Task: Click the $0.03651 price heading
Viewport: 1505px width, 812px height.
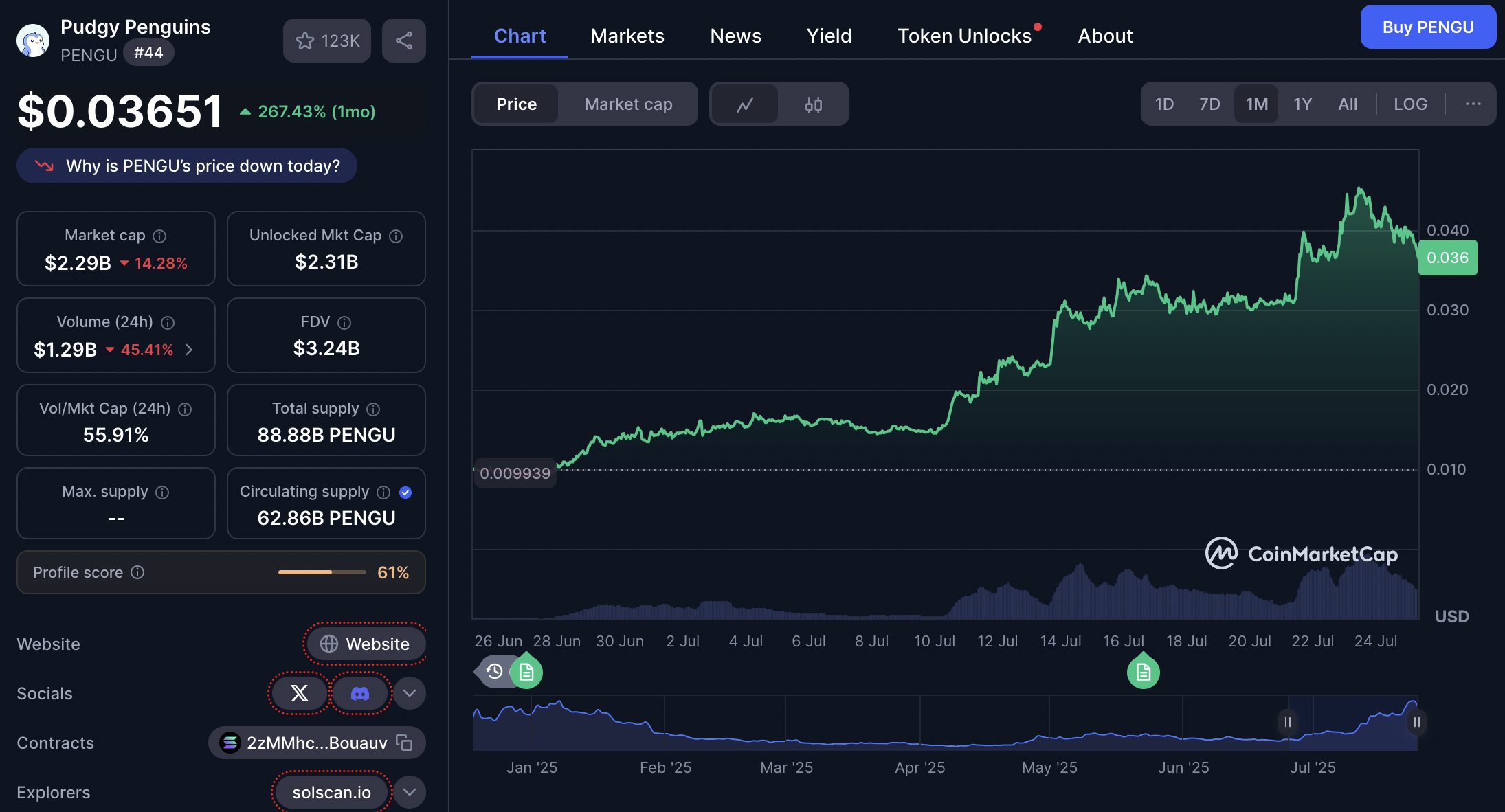Action: [x=120, y=111]
